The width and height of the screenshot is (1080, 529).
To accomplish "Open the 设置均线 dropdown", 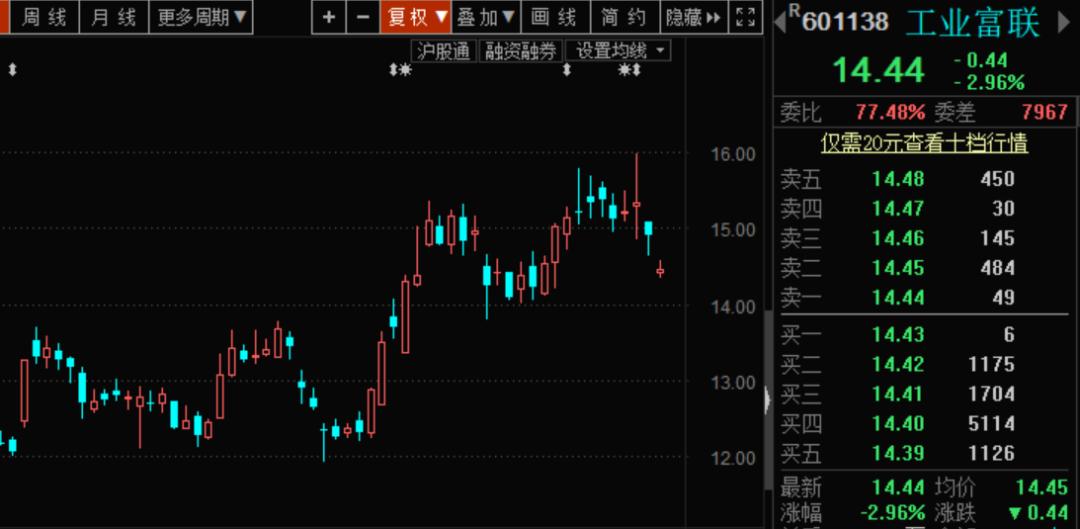I will 618,51.
